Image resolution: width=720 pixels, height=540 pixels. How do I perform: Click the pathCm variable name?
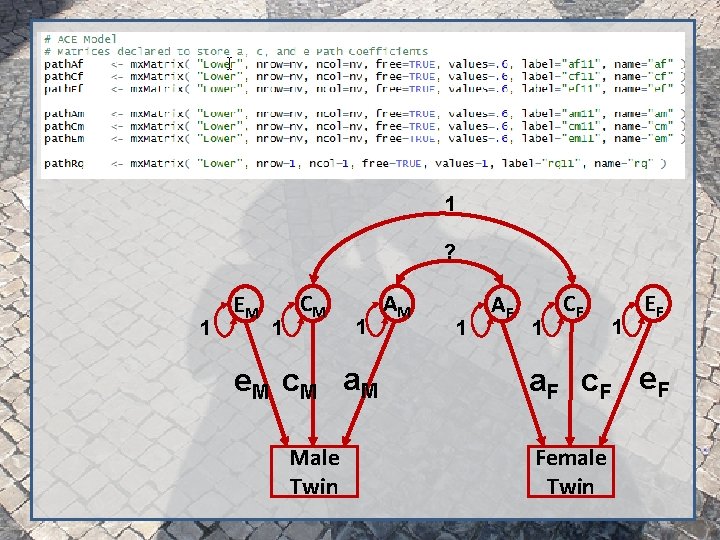(64, 126)
